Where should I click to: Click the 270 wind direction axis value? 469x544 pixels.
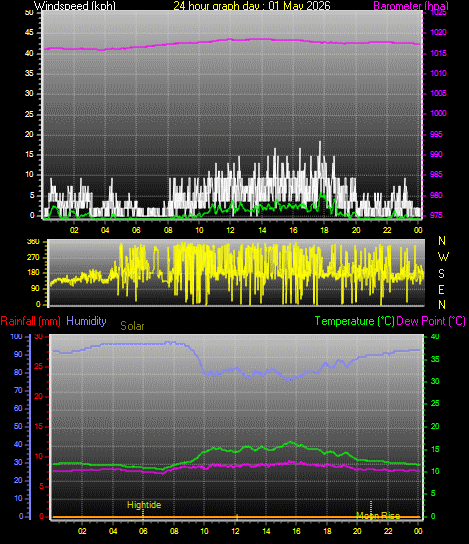click(33, 257)
